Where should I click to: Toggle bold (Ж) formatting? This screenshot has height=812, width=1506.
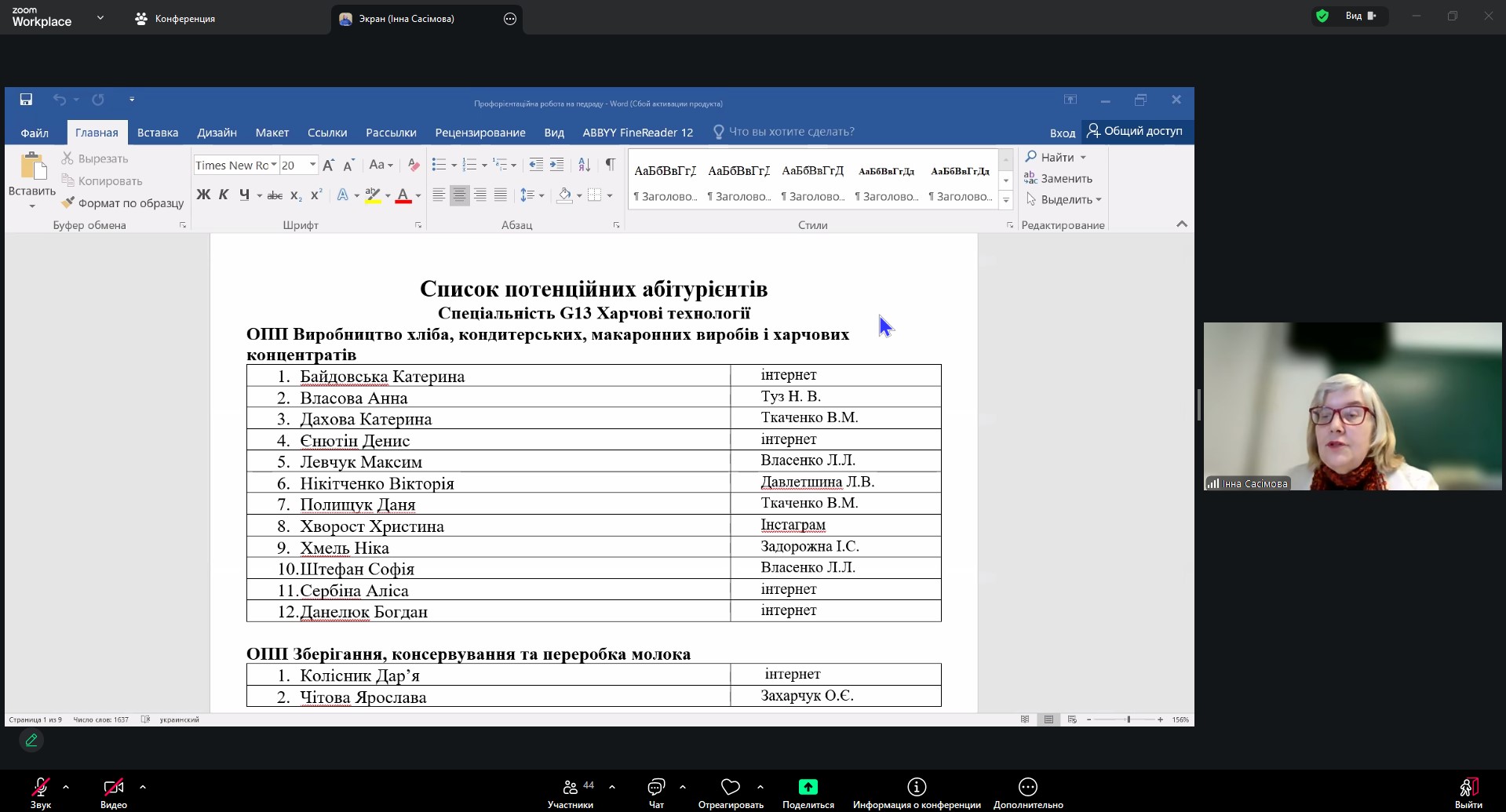(203, 195)
